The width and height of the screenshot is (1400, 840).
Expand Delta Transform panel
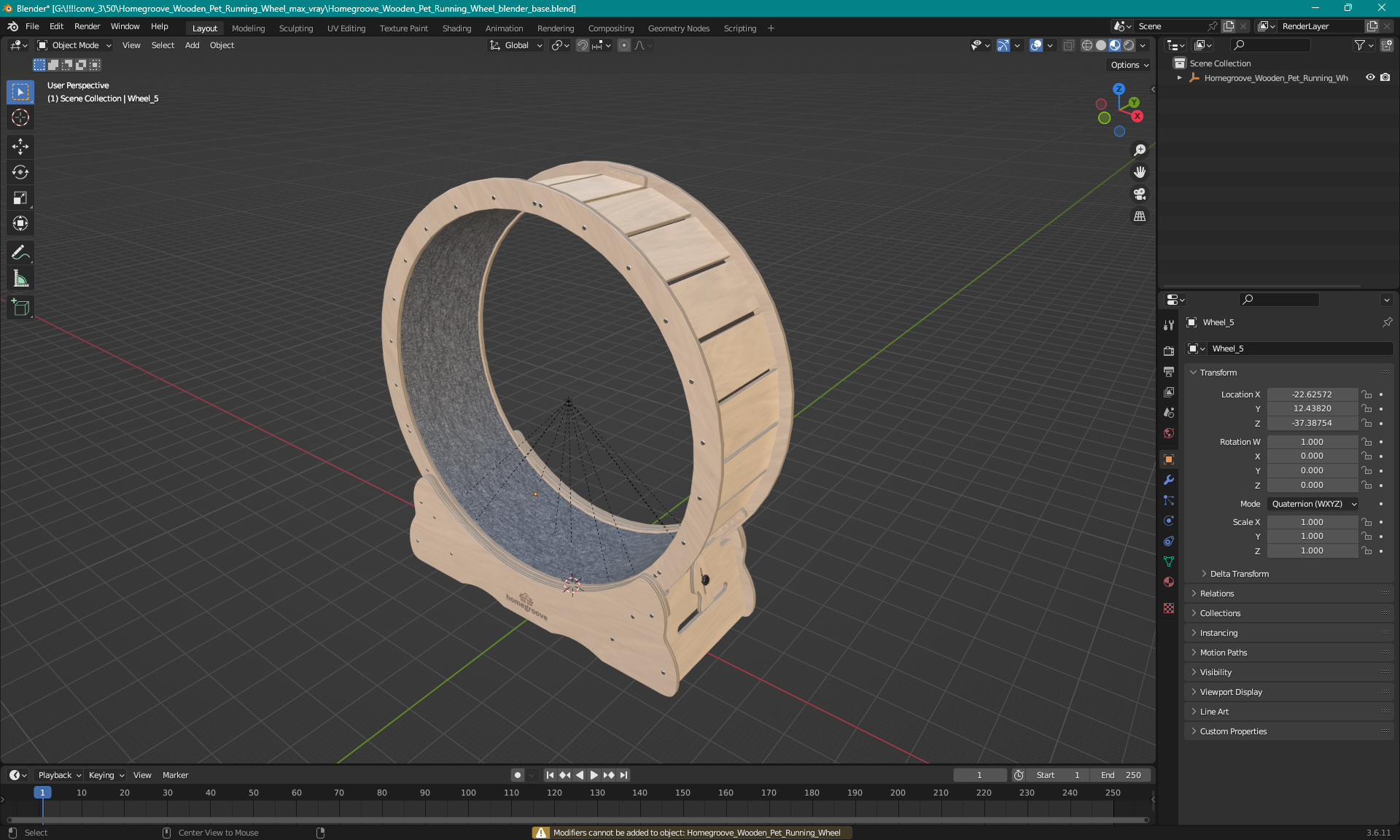coord(1239,574)
